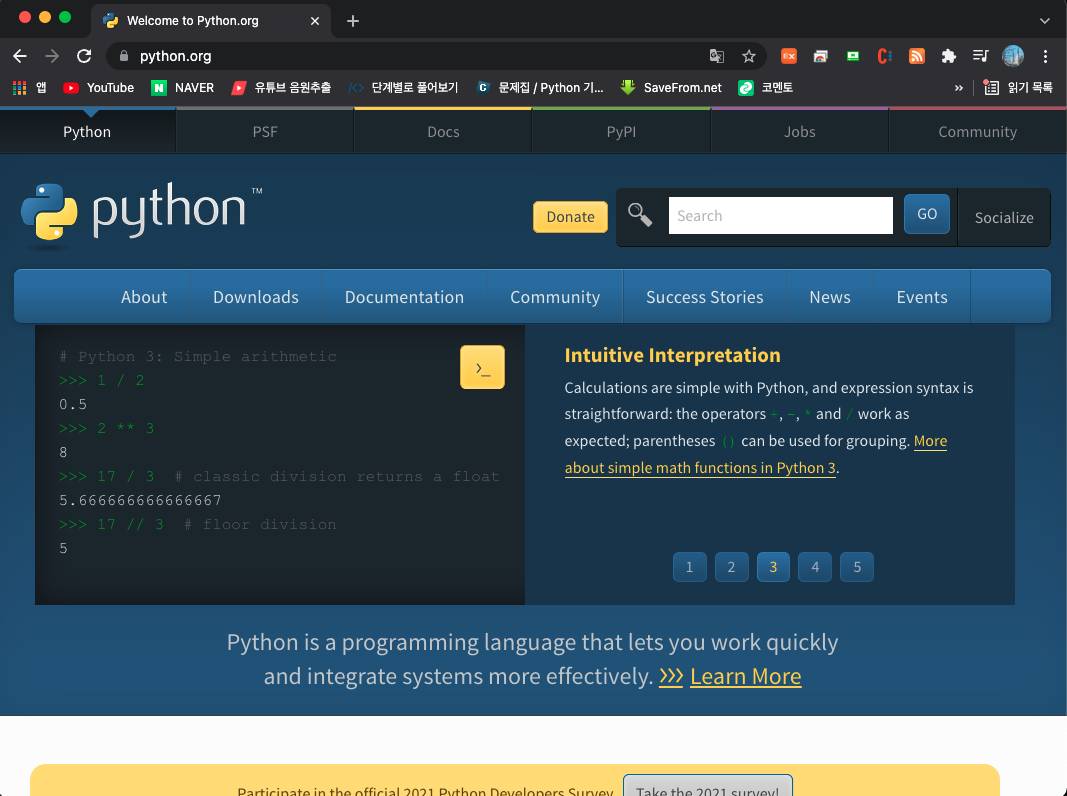
Task: Open the orange RSS feed extension
Action: (x=917, y=56)
